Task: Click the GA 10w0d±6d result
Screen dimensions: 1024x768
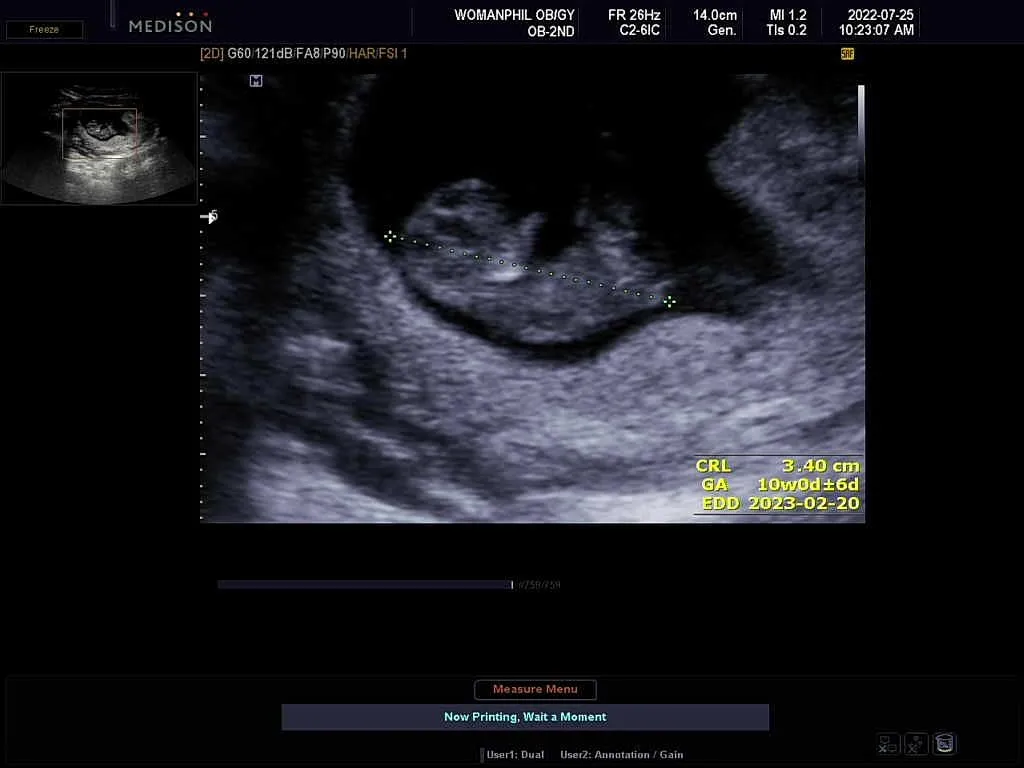Action: pyautogui.click(x=780, y=485)
